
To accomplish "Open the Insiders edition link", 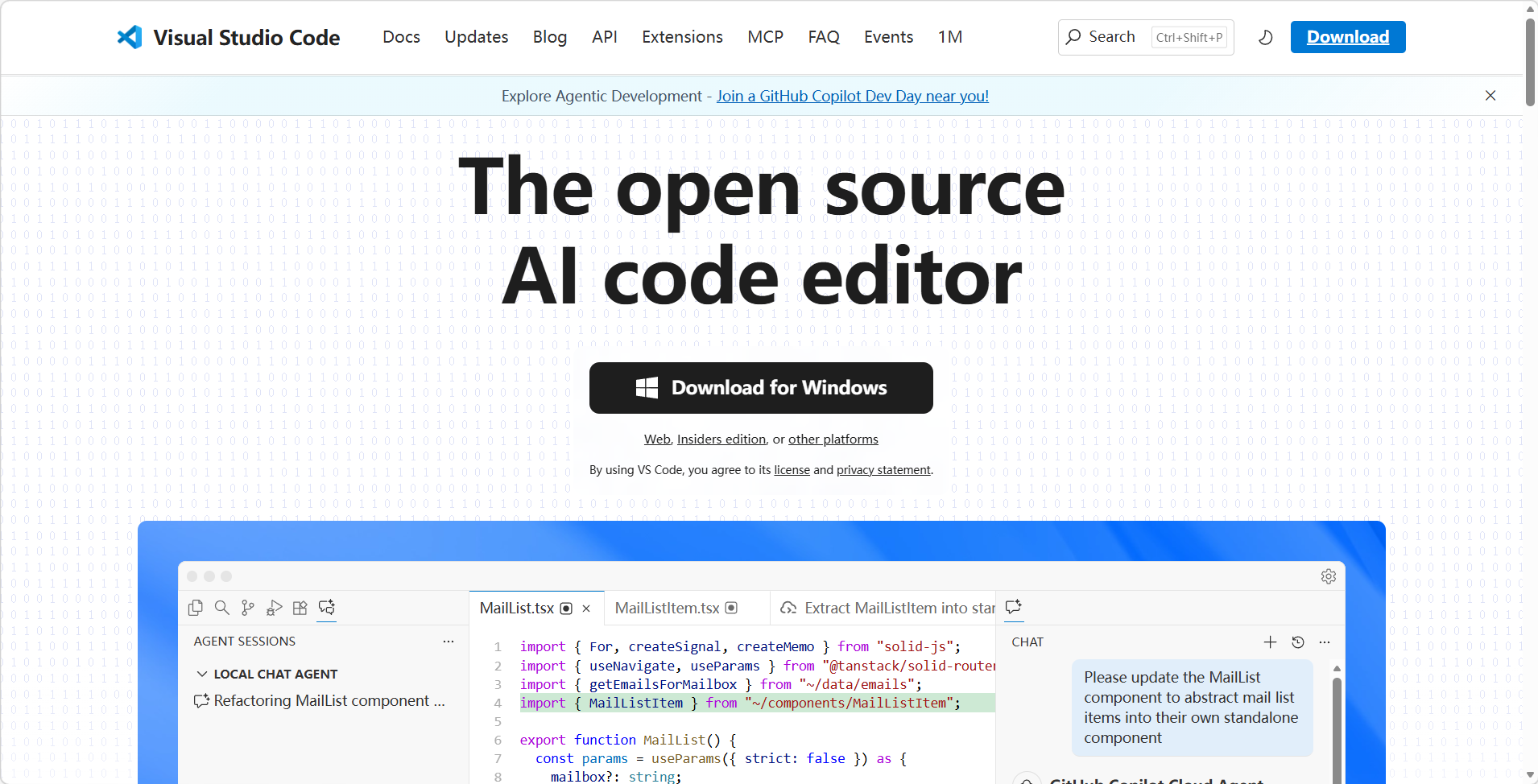I will [721, 439].
